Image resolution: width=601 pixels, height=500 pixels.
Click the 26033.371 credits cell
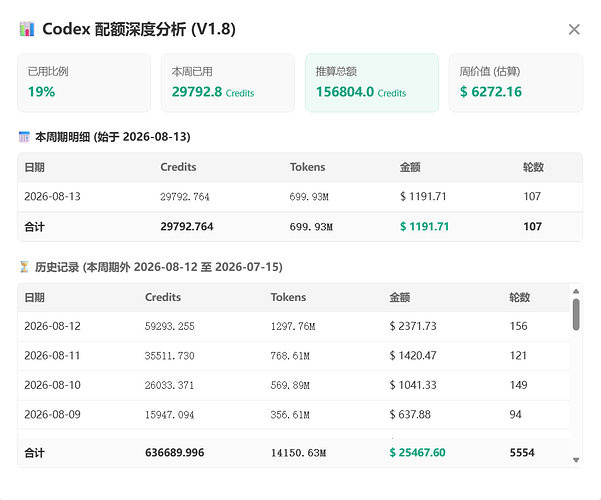click(x=169, y=385)
